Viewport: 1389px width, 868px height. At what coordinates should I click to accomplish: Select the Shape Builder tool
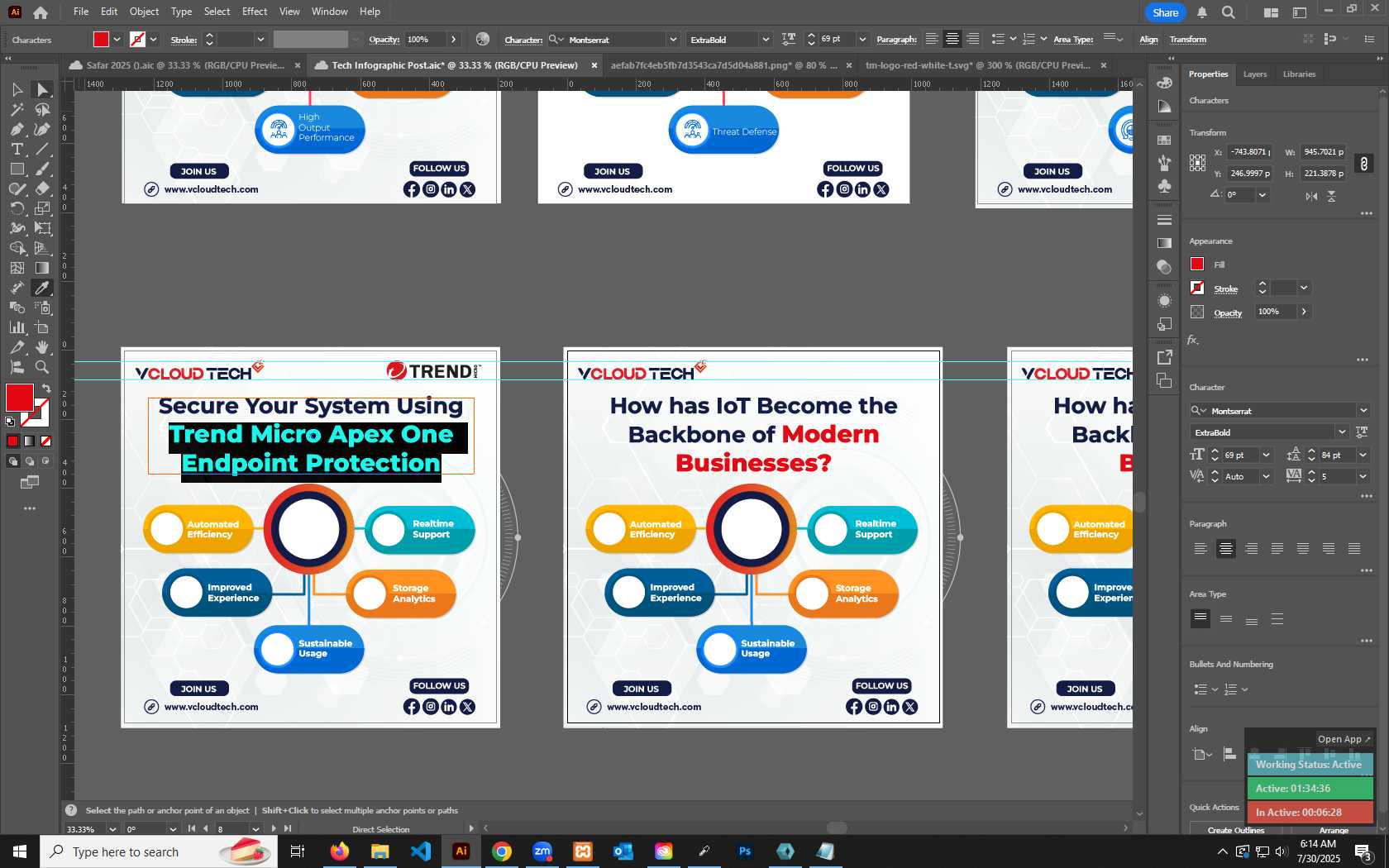tap(17, 248)
